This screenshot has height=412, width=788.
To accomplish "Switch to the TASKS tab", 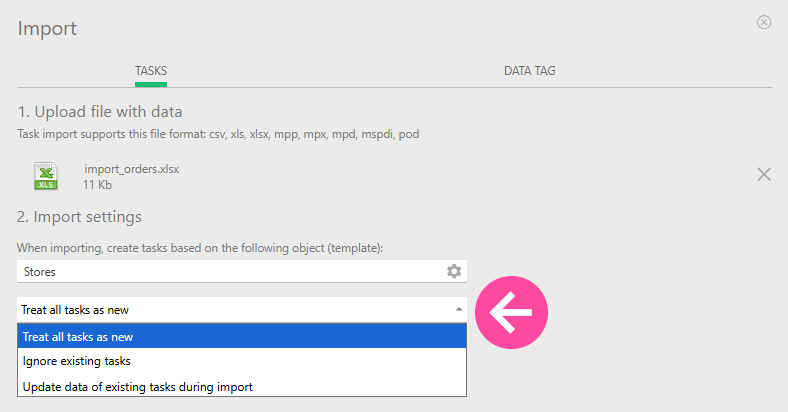I will tap(151, 71).
